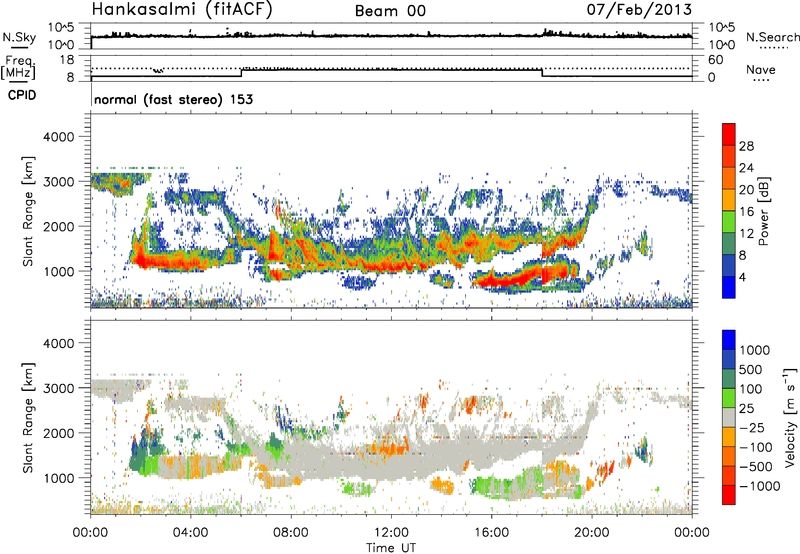
Task: Click the N.Sky legend label
Action: click(19, 37)
